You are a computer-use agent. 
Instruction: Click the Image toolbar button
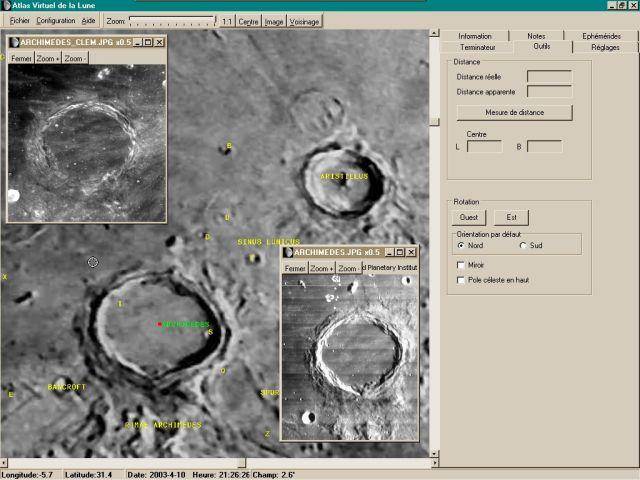(274, 22)
